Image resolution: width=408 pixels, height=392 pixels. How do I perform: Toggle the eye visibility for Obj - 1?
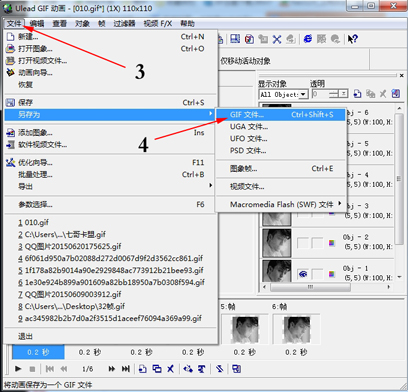point(303,274)
